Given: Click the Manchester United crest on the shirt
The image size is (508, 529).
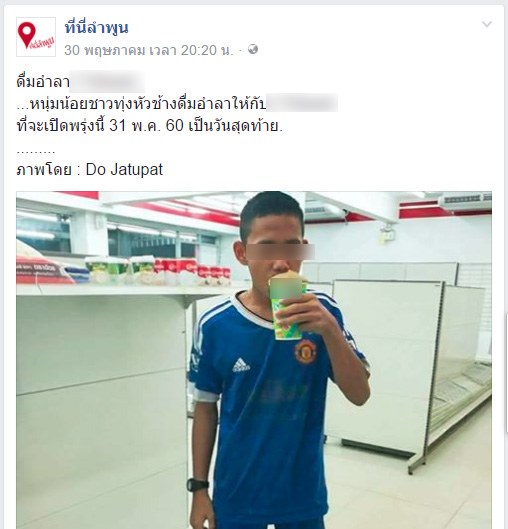Looking at the screenshot, I should 305,351.
